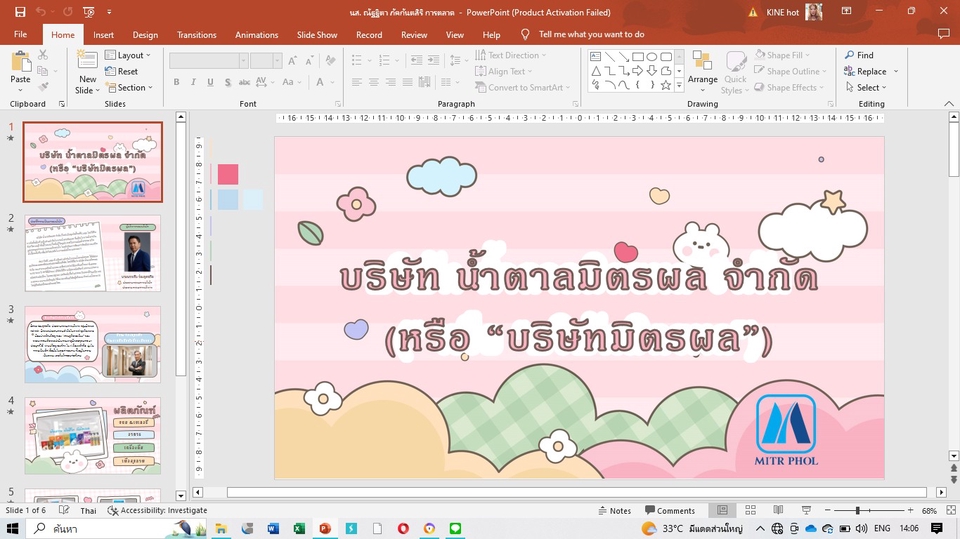Switch to Slide Sorter view icon

tap(751, 510)
